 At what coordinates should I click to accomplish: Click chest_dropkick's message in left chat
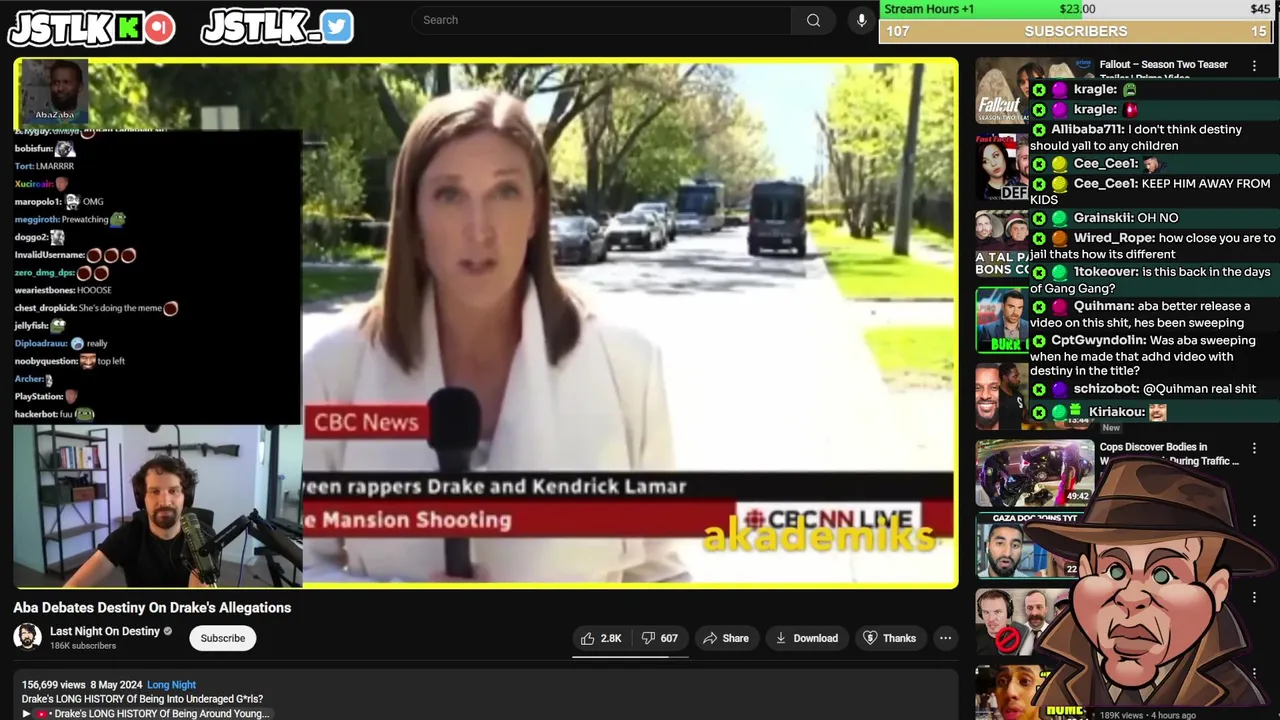point(96,308)
